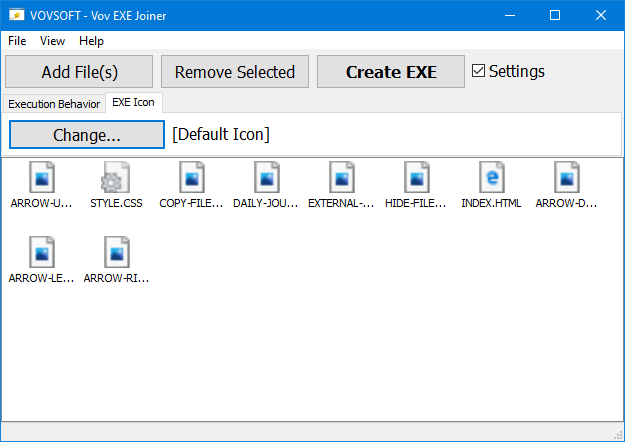Click the Create EXE button
Viewport: 625px width, 442px height.
tap(391, 72)
